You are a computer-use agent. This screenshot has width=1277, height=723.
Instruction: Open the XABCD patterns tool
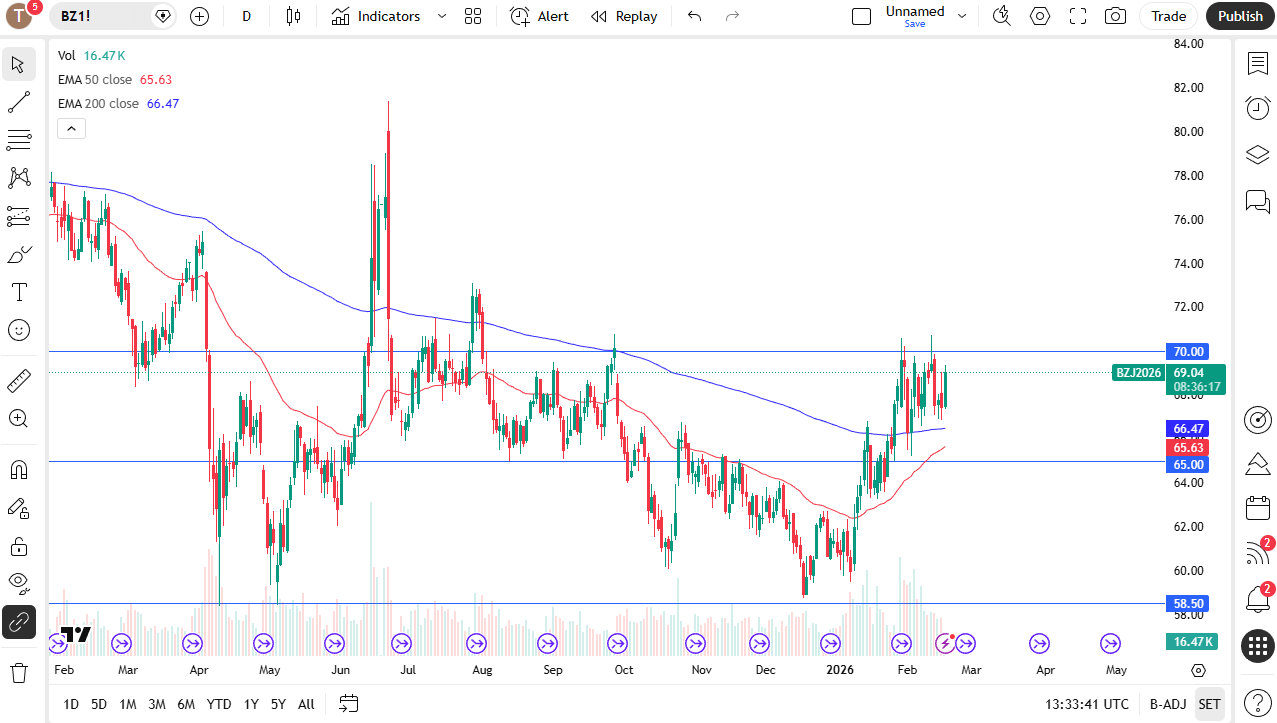(18, 178)
